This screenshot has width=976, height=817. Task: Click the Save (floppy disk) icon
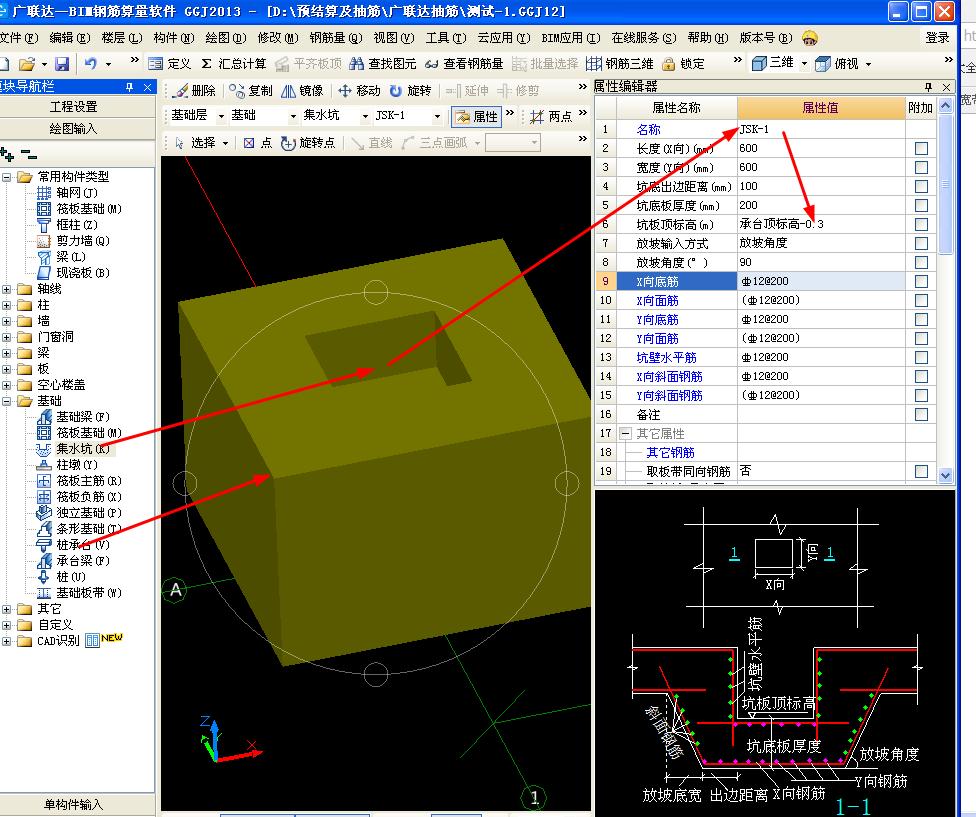click(62, 63)
